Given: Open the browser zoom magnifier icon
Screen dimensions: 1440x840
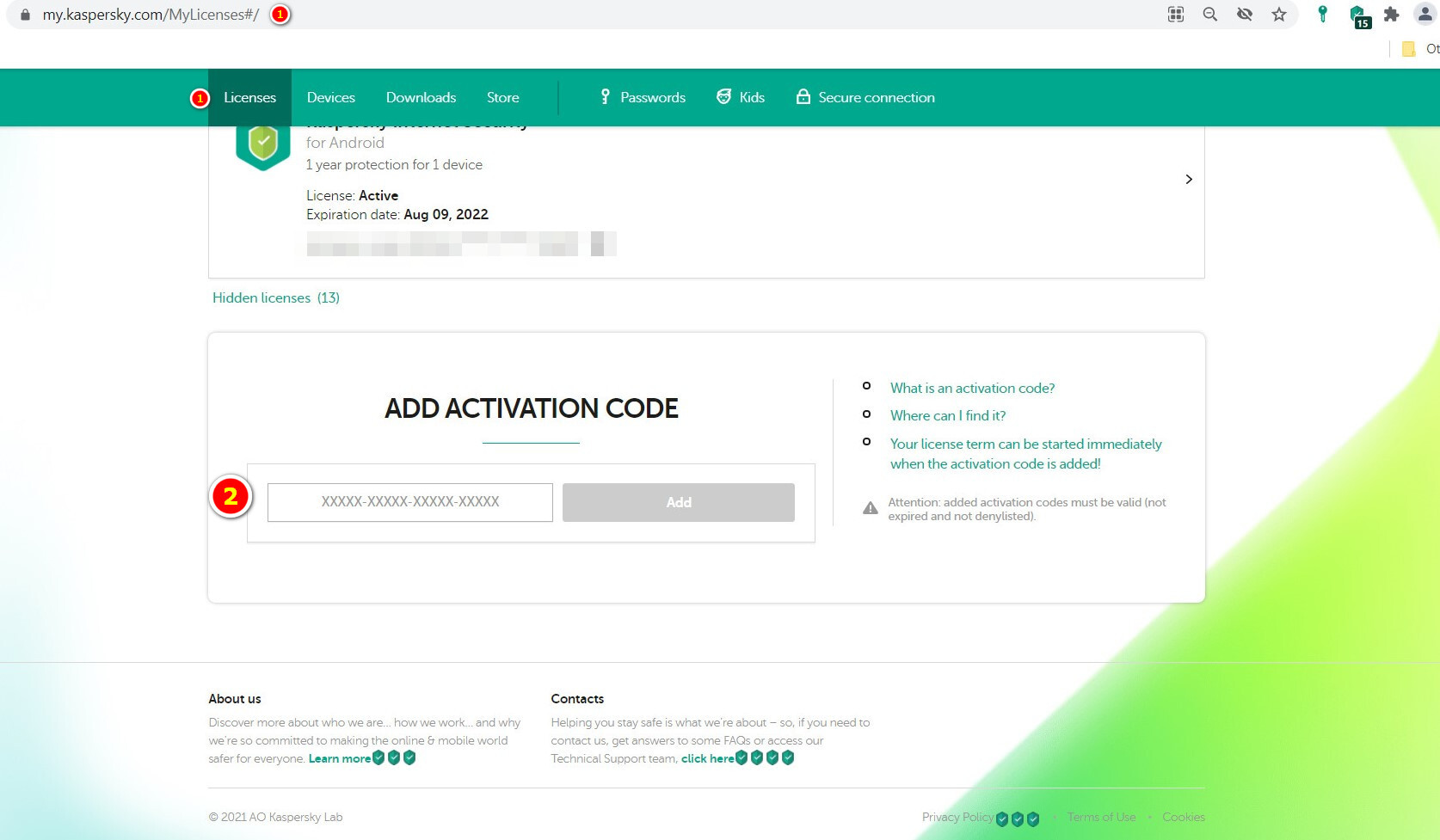Looking at the screenshot, I should [1210, 14].
